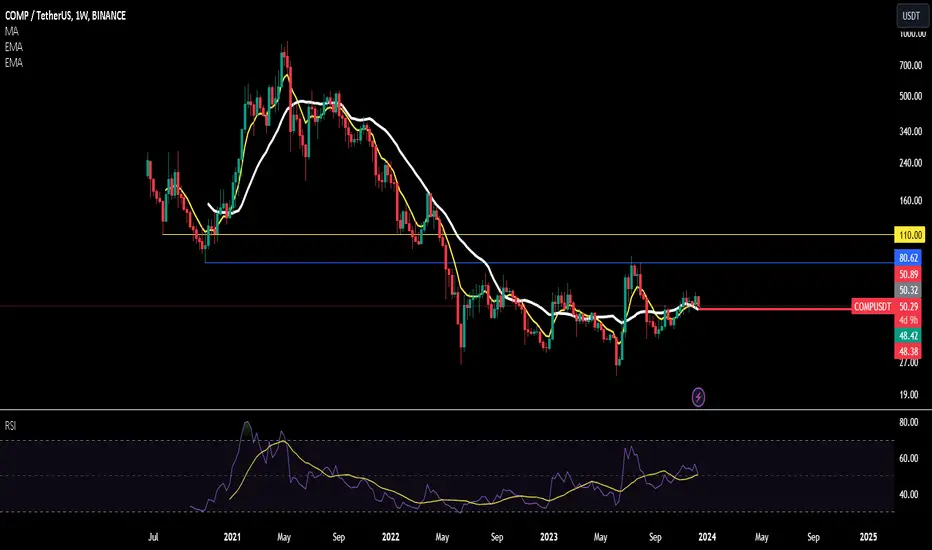Click the gray 50.32 price label

coord(908,290)
